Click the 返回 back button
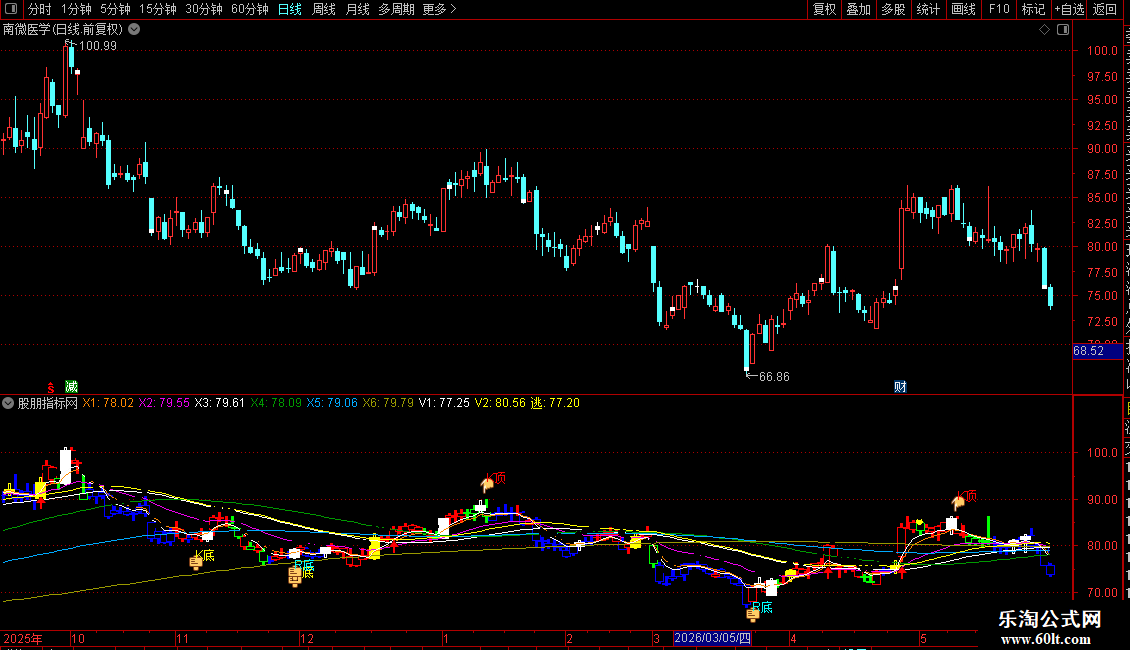The image size is (1130, 650). tap(1105, 9)
